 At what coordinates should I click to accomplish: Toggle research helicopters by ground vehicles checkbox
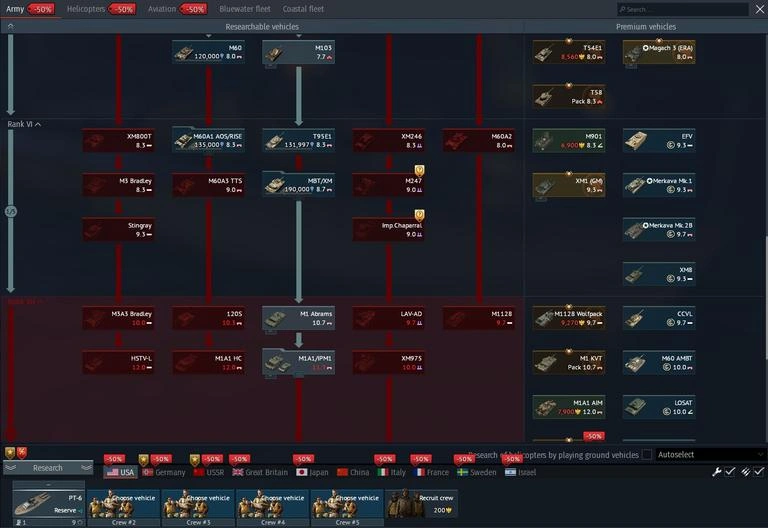pyautogui.click(x=647, y=455)
